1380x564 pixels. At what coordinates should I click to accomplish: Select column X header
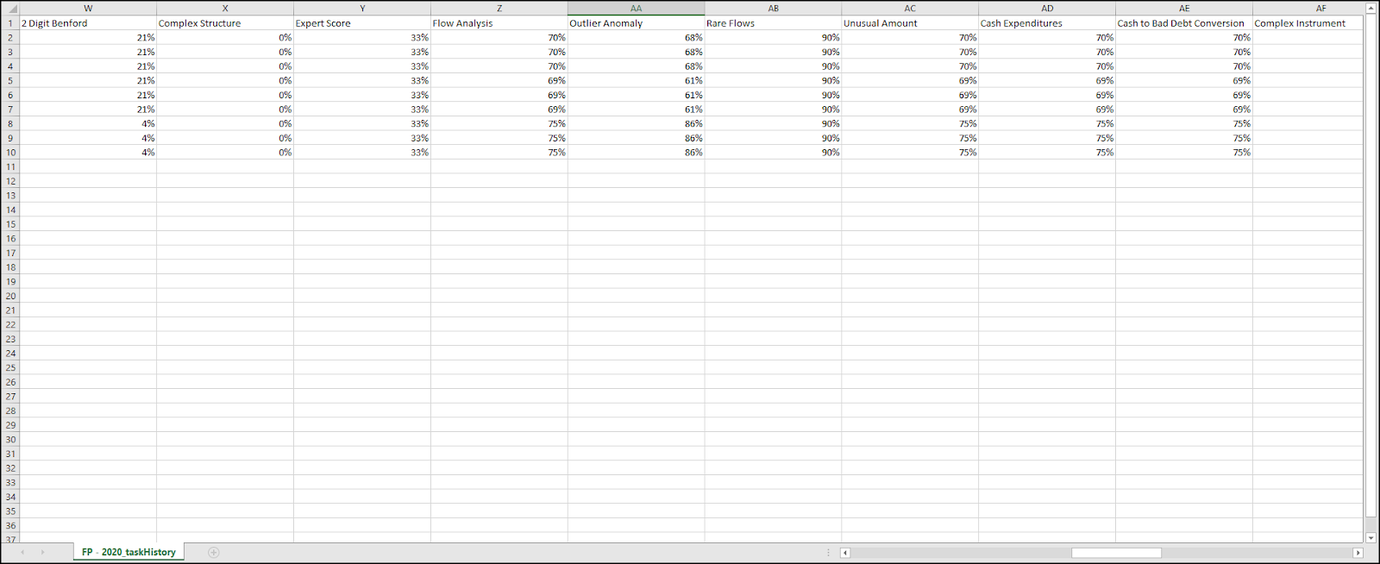coord(225,8)
